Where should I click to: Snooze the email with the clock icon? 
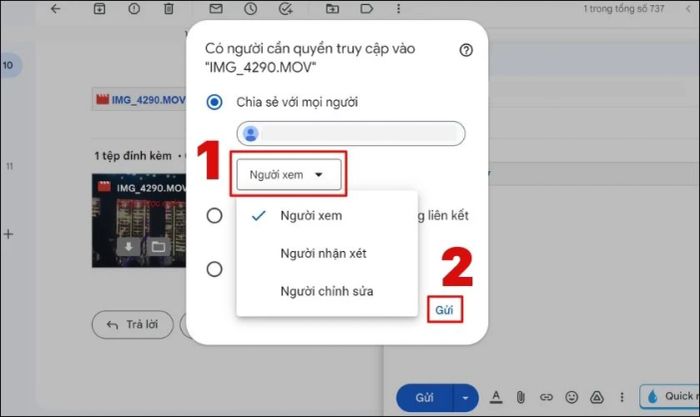pyautogui.click(x=250, y=8)
